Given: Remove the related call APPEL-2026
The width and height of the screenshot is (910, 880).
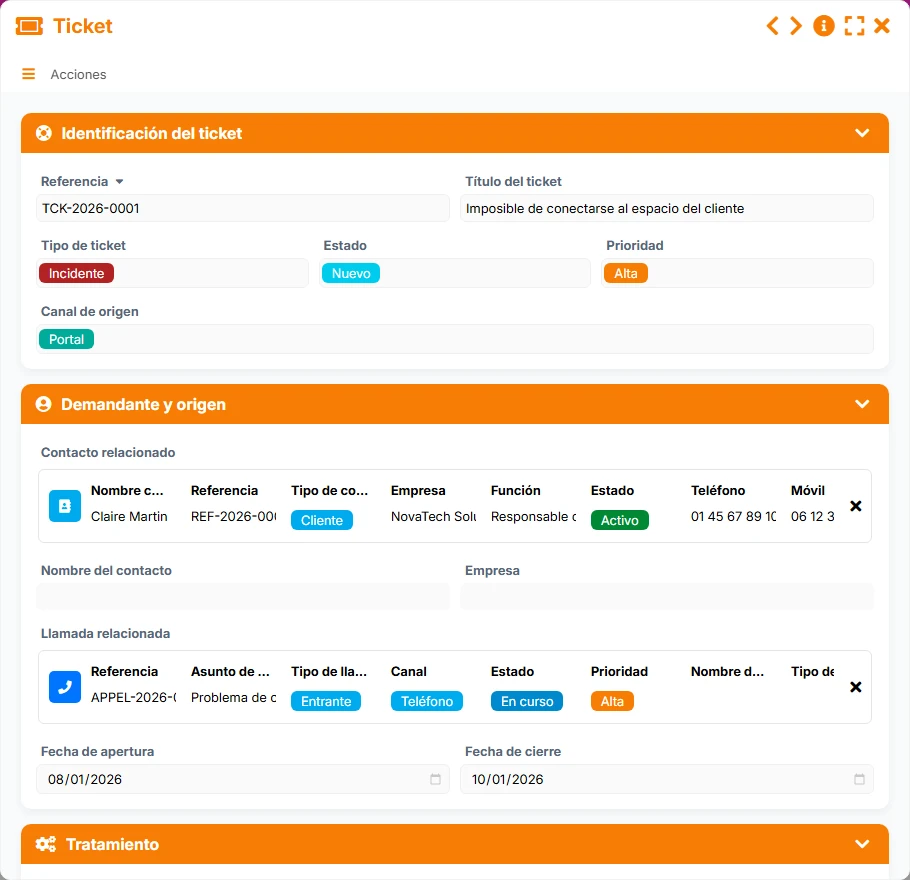Looking at the screenshot, I should click(x=855, y=687).
